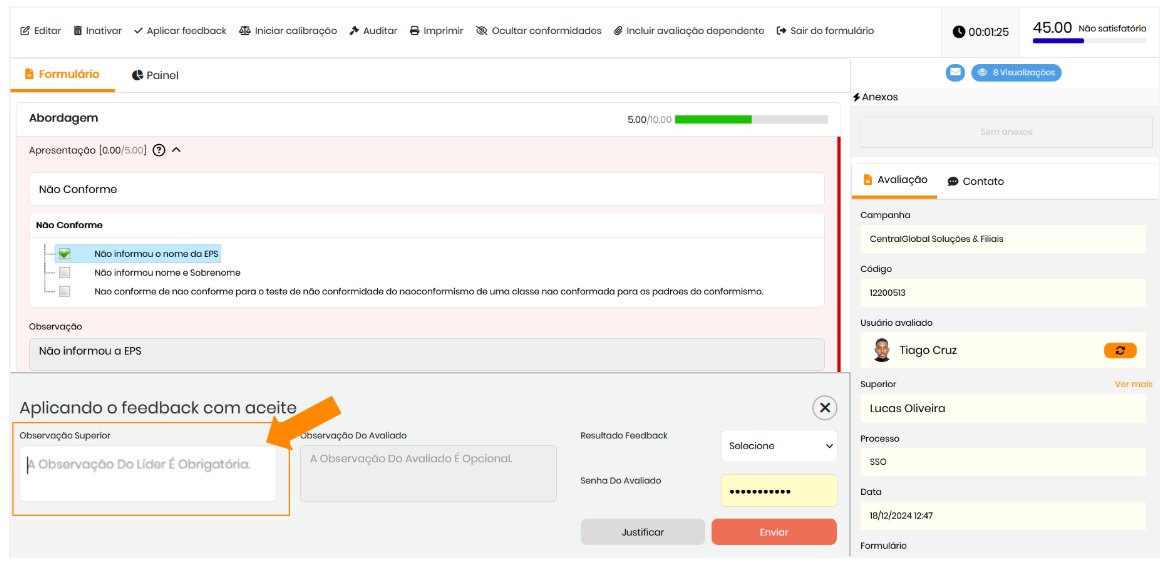This screenshot has width=1164, height=564.
Task: Click the Observação Superior text field
Action: 148,473
